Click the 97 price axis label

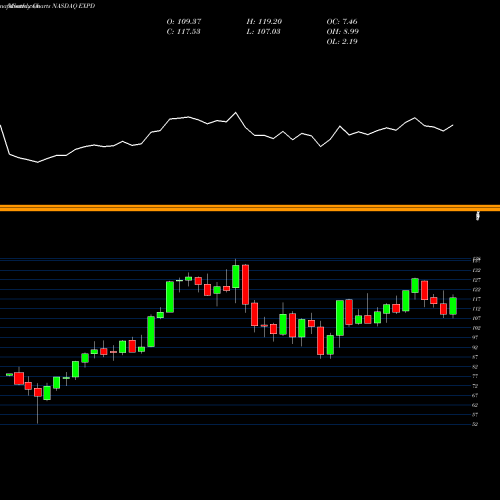point(476,338)
